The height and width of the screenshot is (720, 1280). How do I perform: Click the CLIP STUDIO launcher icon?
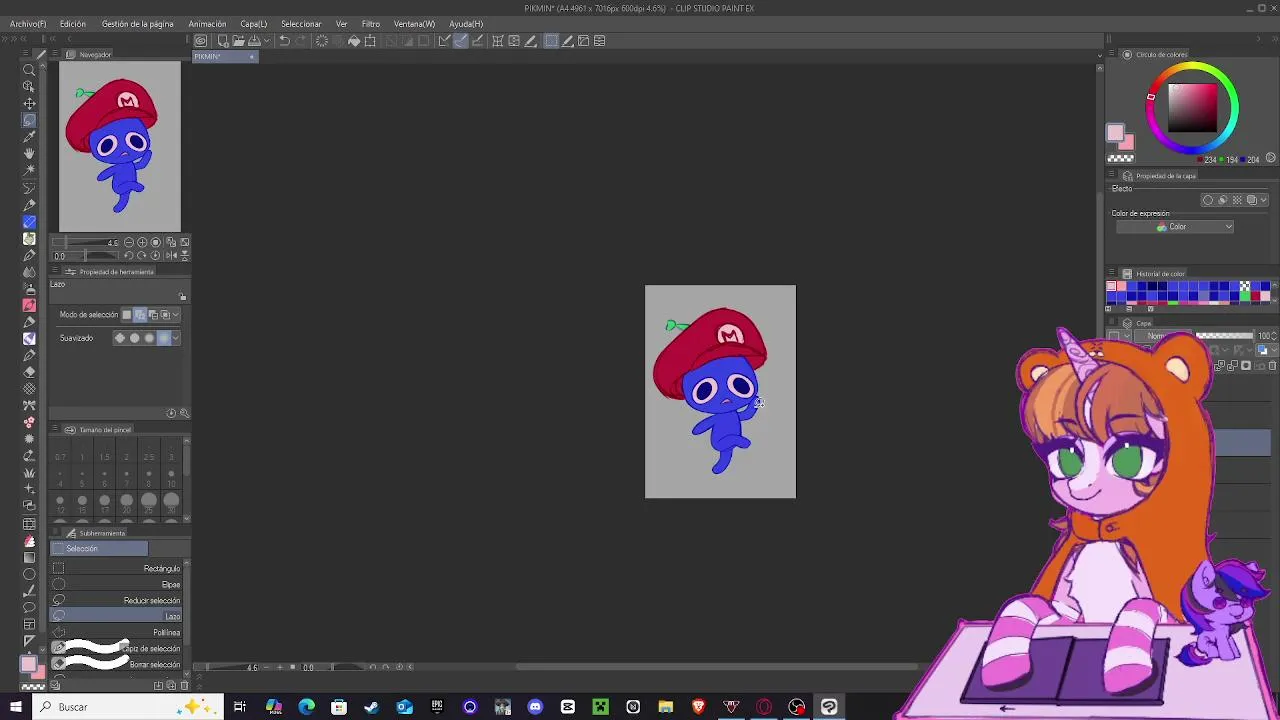coord(201,41)
